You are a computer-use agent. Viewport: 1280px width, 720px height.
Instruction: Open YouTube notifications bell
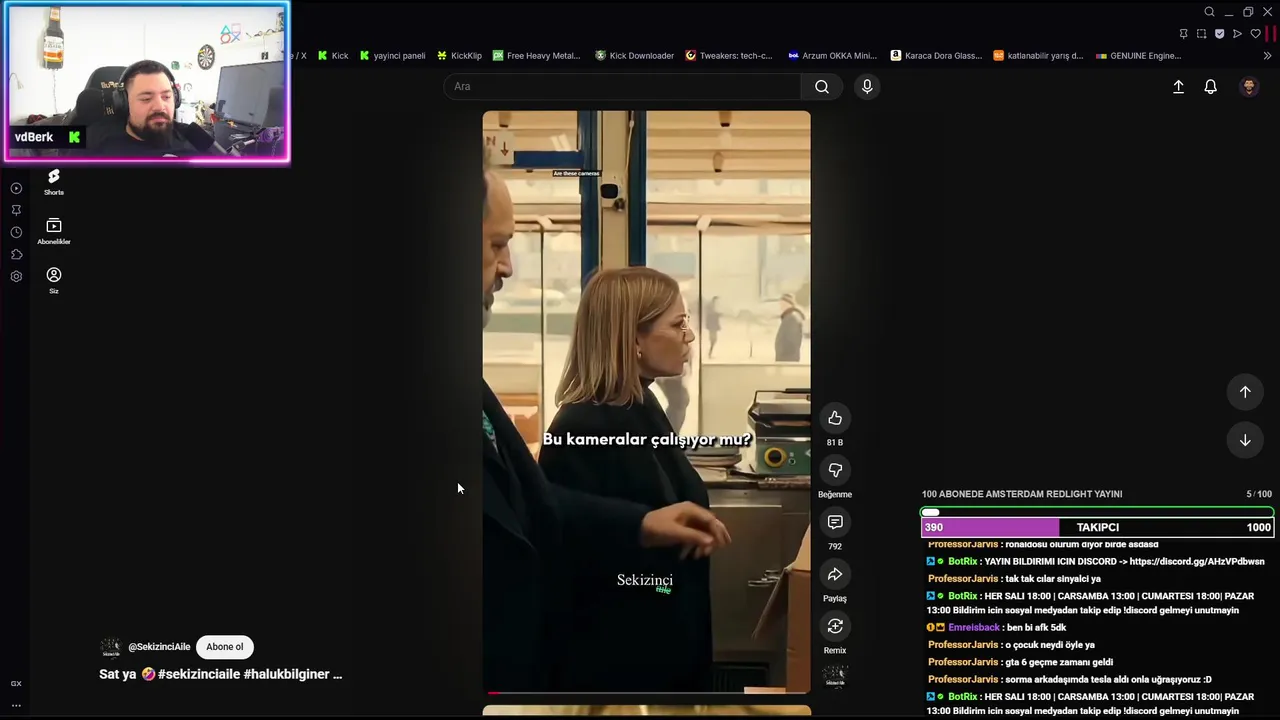click(1210, 87)
